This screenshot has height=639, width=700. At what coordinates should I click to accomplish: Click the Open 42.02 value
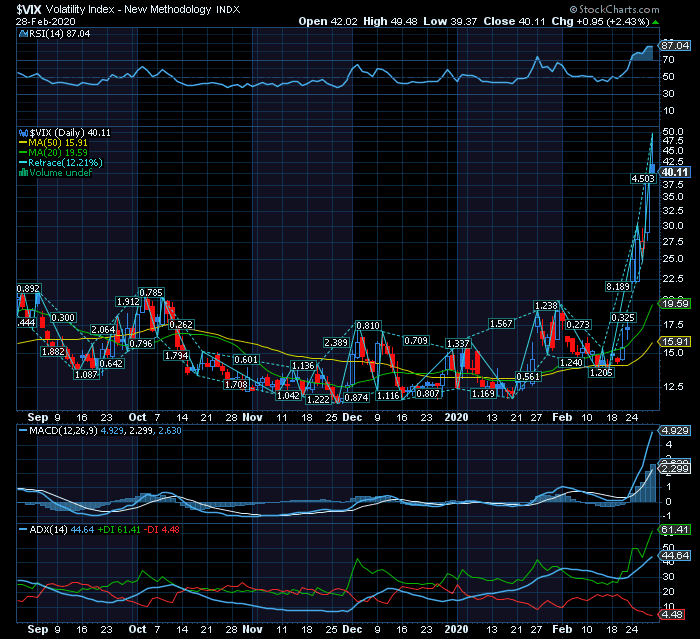pos(328,21)
